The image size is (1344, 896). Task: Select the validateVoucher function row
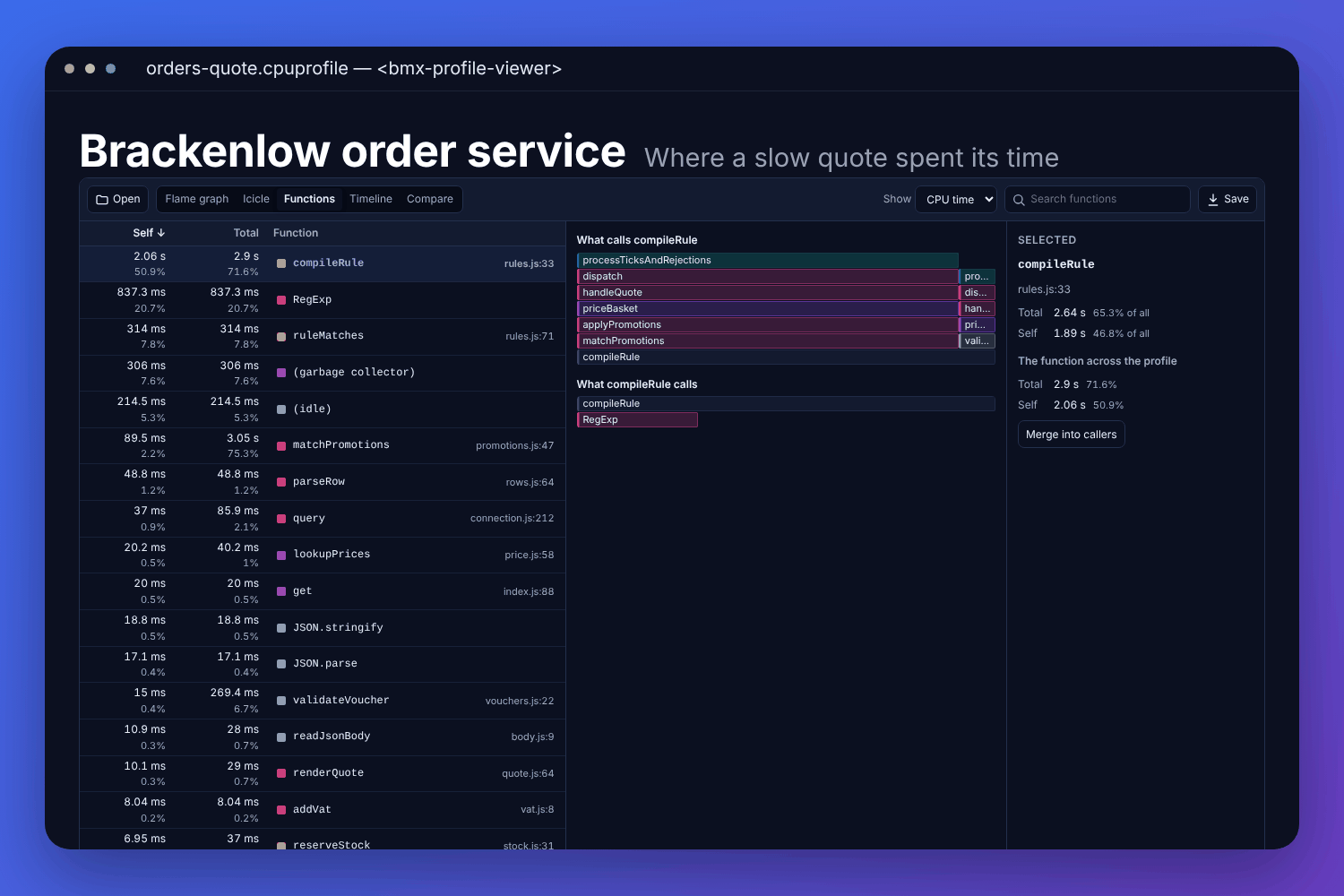point(323,701)
